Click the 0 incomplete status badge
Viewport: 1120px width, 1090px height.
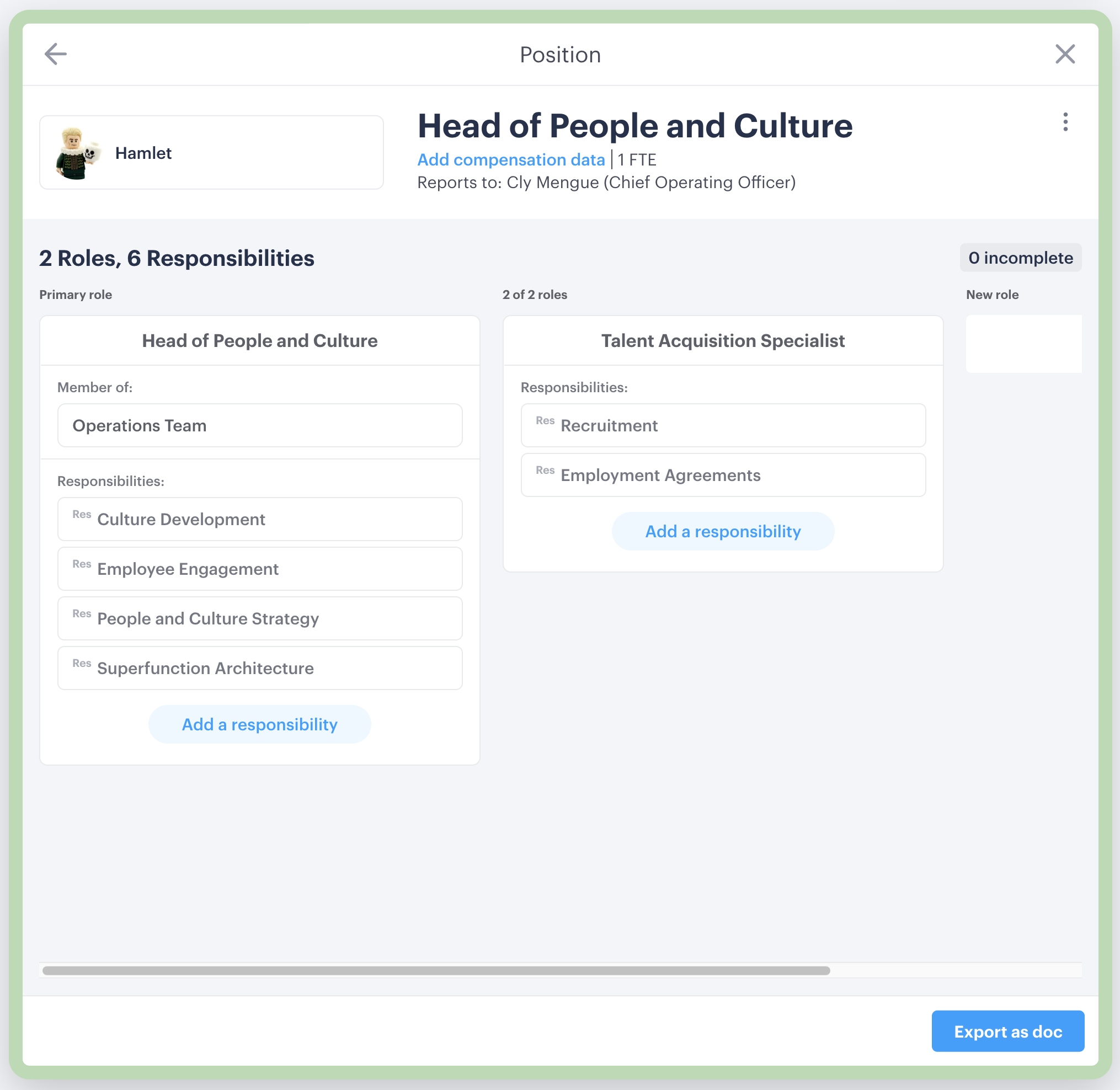coord(1020,258)
